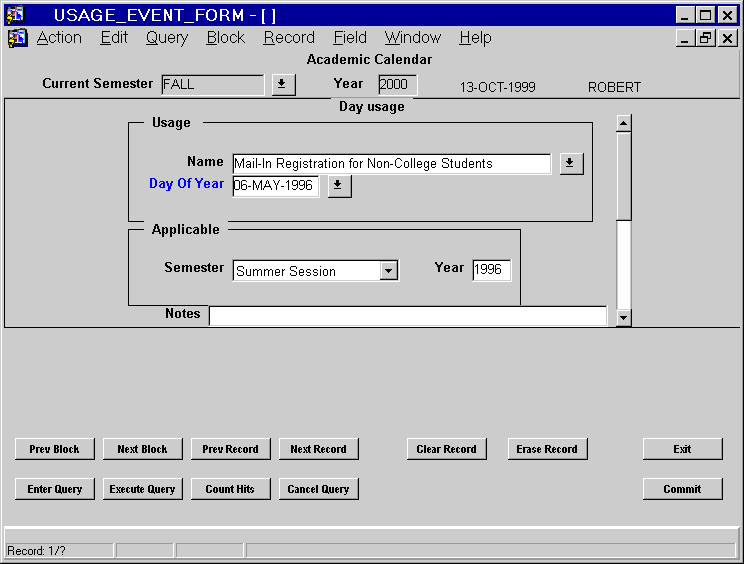The height and width of the screenshot is (564, 744).
Task: Click the Day Of Year date field
Action: pyautogui.click(x=276, y=186)
